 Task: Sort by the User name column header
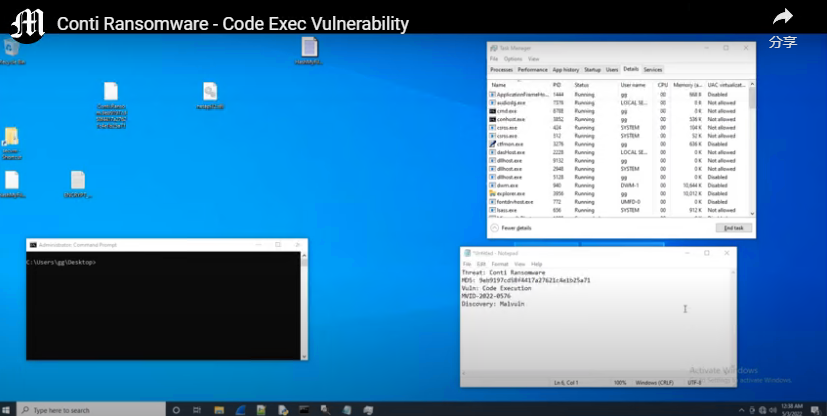[637, 85]
